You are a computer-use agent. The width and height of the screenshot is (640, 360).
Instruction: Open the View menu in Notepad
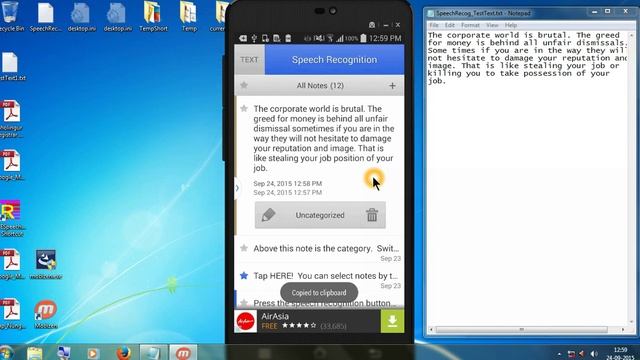tap(492, 25)
